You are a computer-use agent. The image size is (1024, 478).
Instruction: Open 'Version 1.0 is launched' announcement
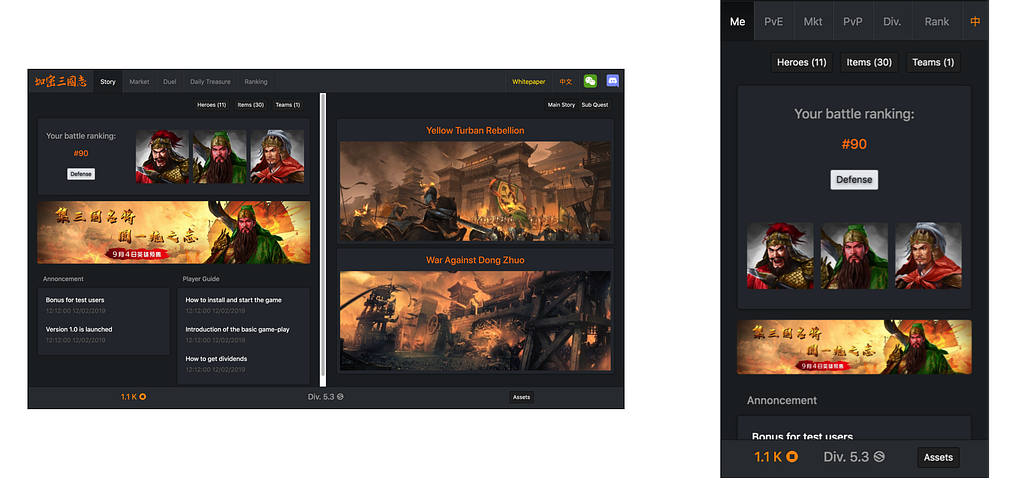pyautogui.click(x=79, y=330)
